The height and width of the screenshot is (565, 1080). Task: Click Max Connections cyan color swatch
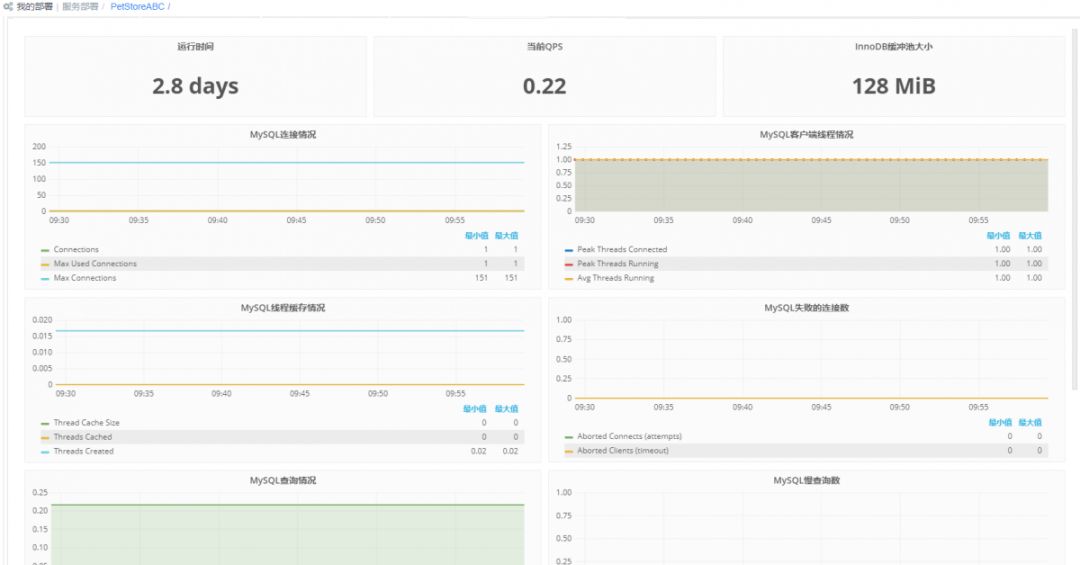click(45, 278)
